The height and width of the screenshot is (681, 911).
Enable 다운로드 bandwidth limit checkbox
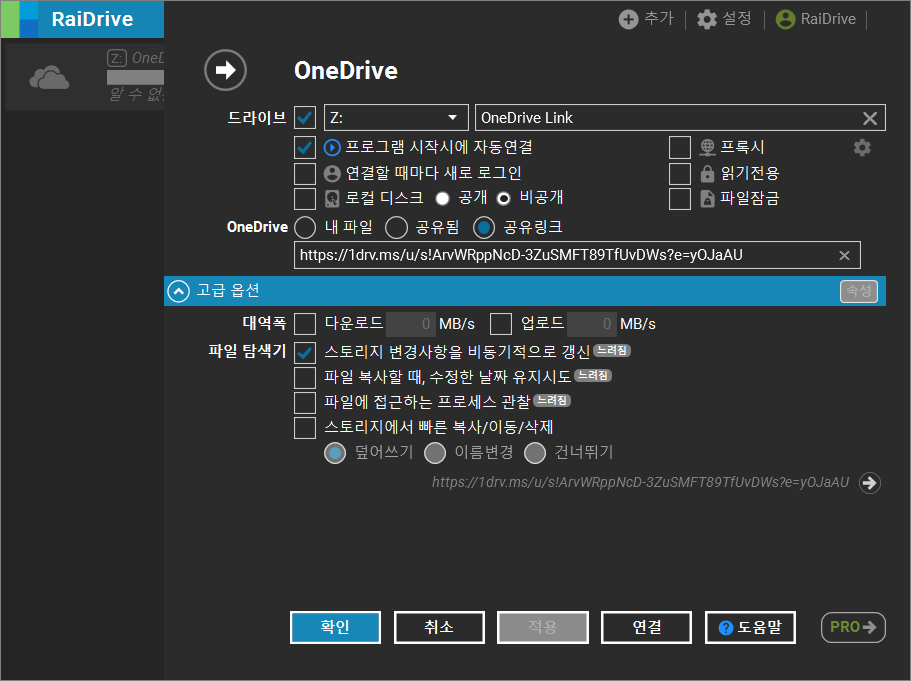point(305,324)
